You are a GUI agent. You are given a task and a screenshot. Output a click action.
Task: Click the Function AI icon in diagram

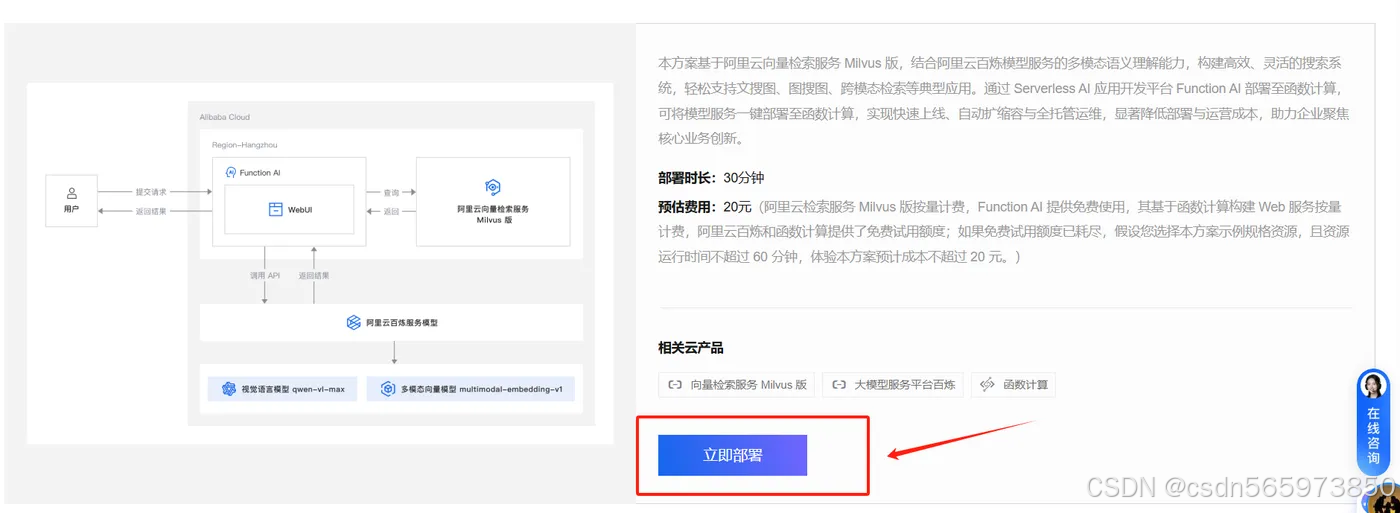(231, 172)
